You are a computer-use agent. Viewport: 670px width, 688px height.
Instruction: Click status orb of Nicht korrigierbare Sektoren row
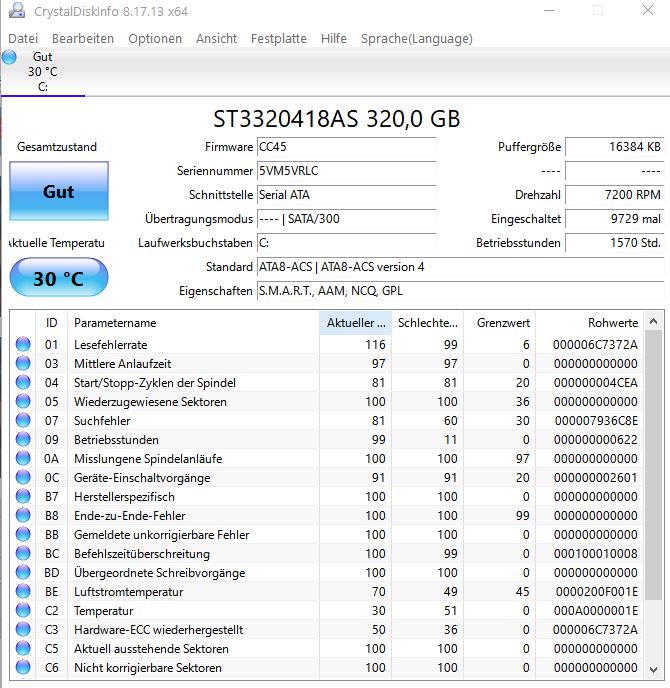click(23, 667)
